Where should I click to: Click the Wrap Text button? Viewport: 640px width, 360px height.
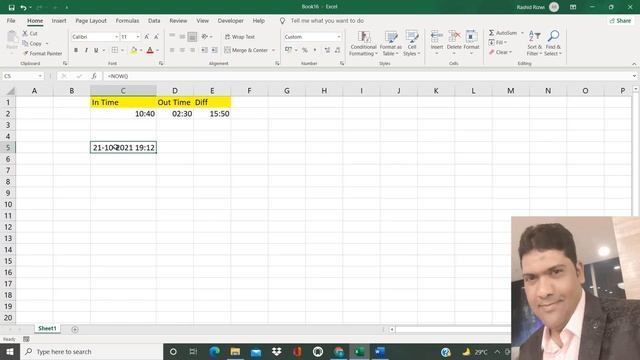pyautogui.click(x=240, y=37)
